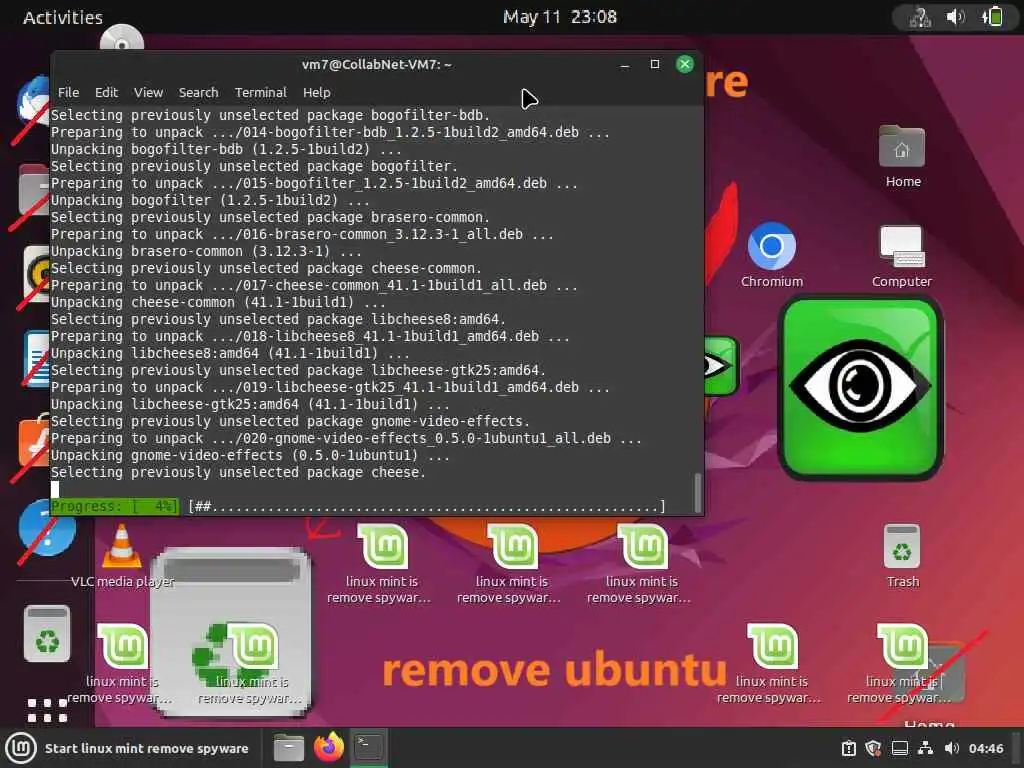Image resolution: width=1024 pixels, height=768 pixels.
Task: Open the show applications grid
Action: (47, 710)
